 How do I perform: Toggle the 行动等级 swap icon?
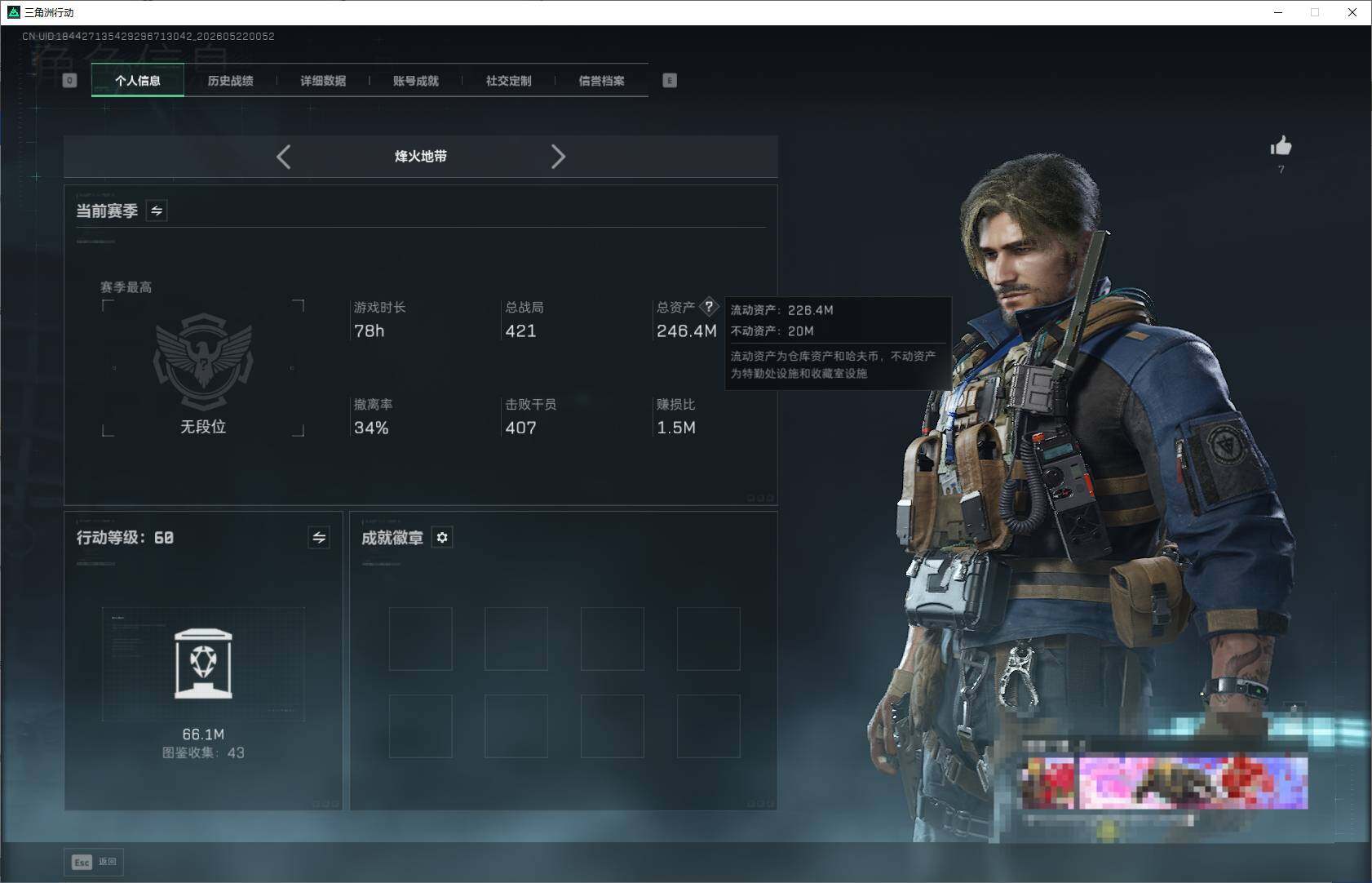pos(319,538)
